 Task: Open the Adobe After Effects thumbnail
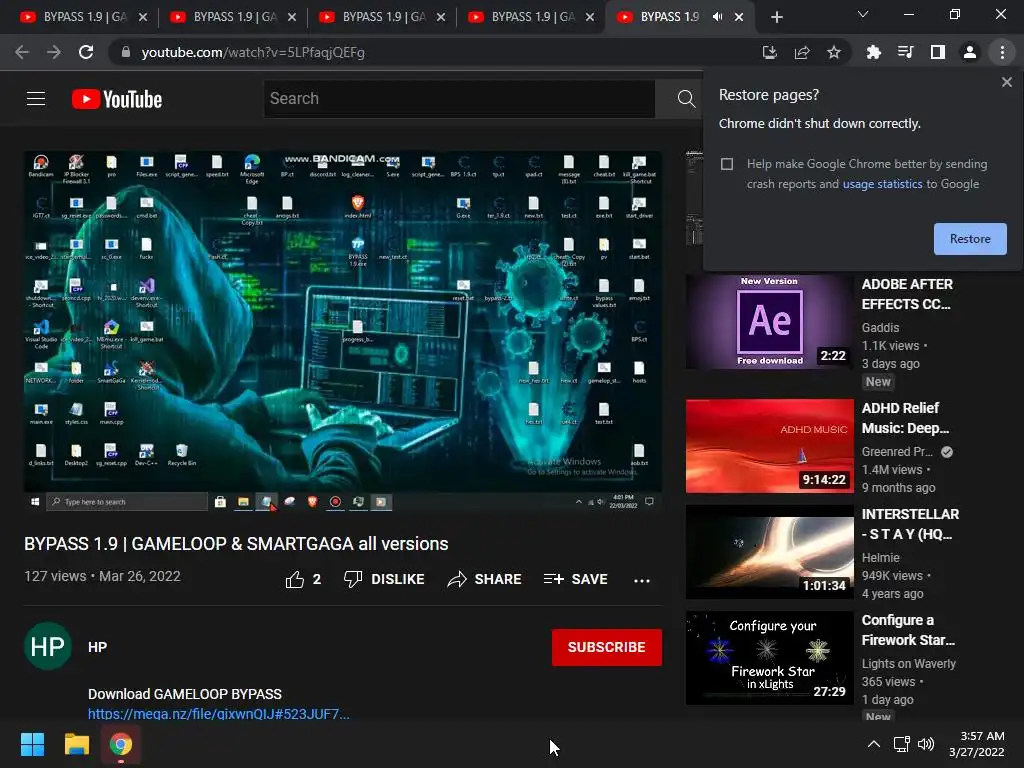click(x=769, y=322)
